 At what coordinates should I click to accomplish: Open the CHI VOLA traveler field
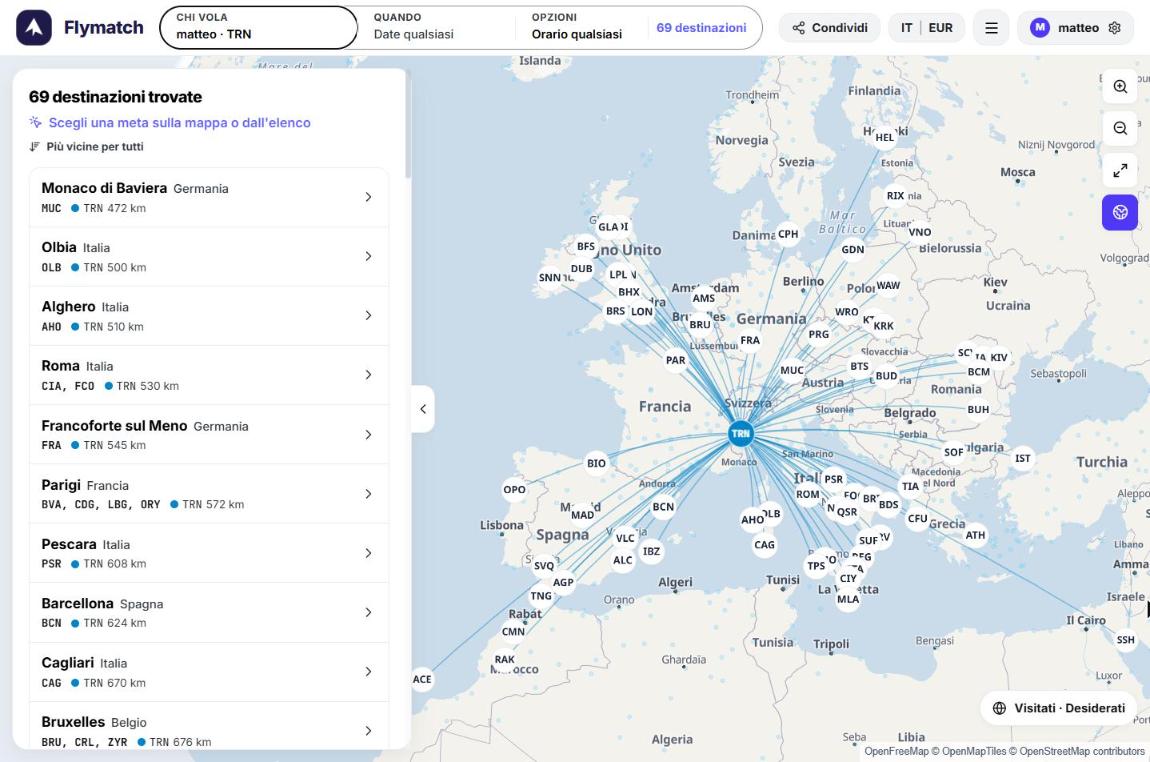click(x=258, y=28)
